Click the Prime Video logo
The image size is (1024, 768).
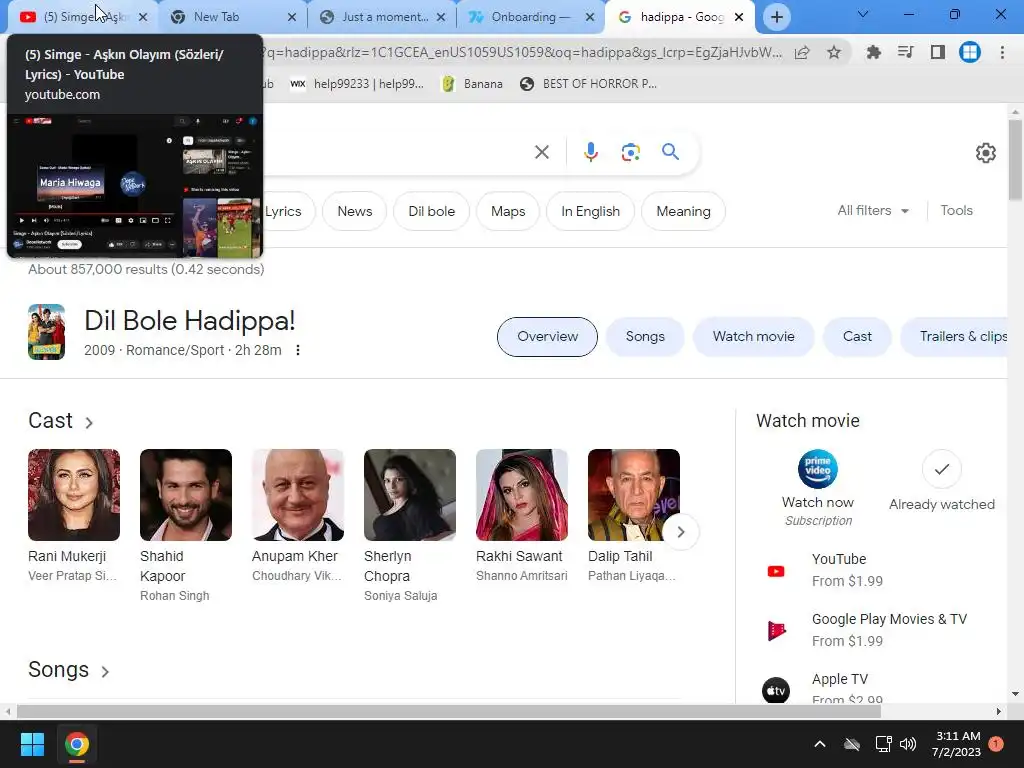pos(818,469)
